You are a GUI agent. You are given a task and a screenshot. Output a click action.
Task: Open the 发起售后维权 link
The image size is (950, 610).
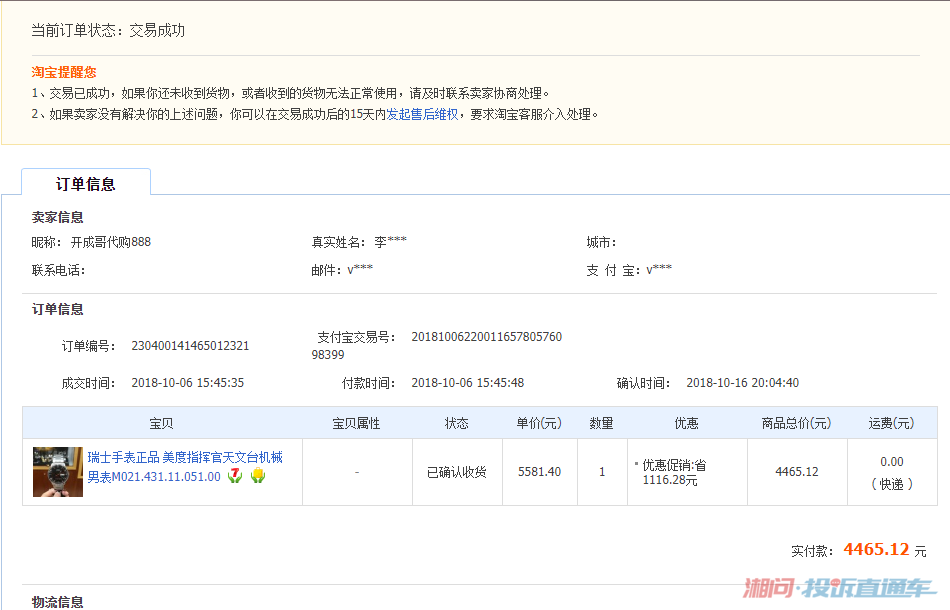[x=422, y=114]
